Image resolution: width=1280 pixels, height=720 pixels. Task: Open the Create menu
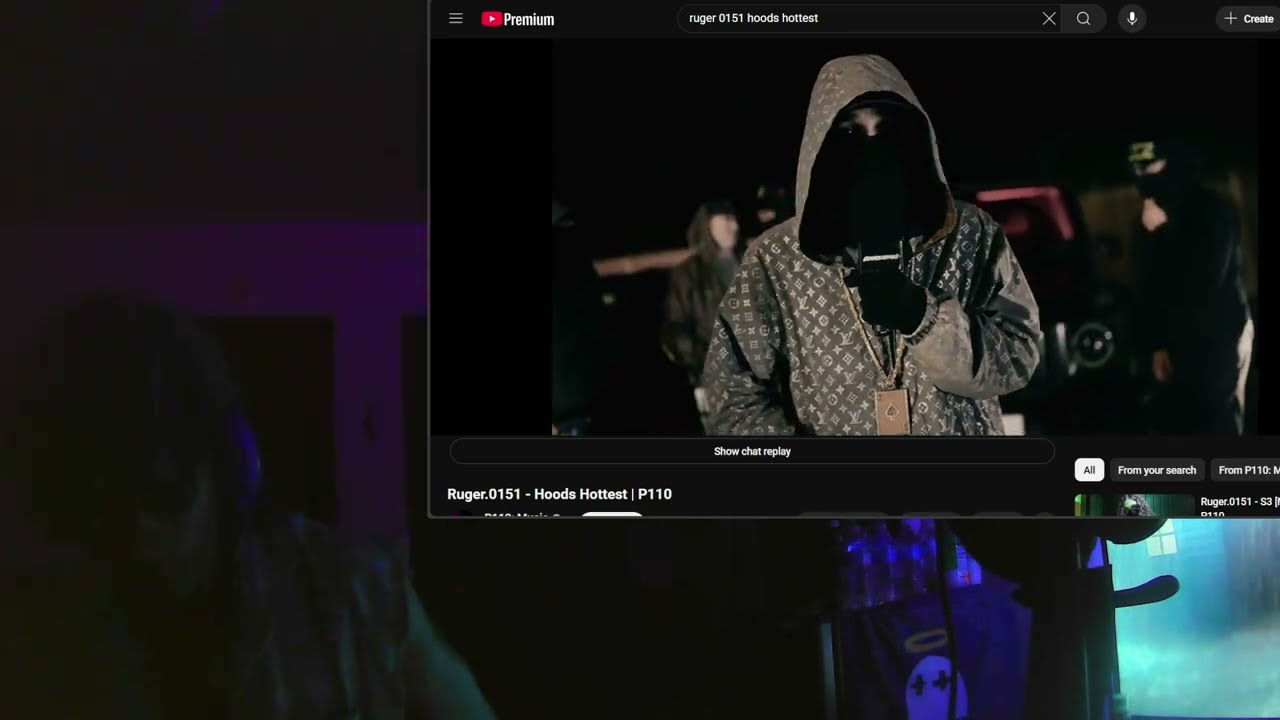point(1248,18)
